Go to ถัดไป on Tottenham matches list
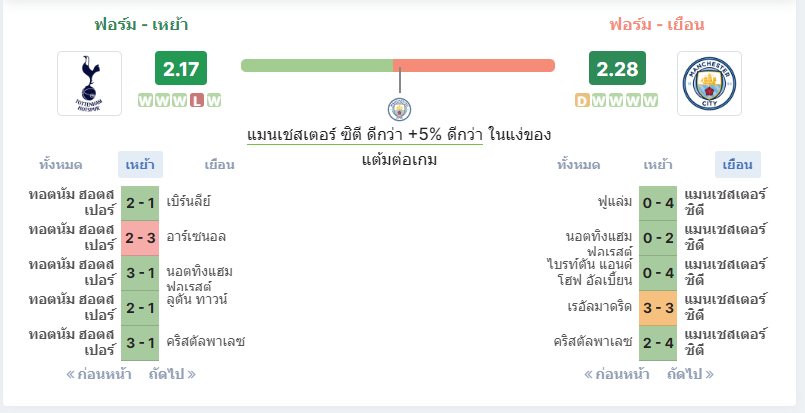The height and width of the screenshot is (413, 805). pos(172,374)
